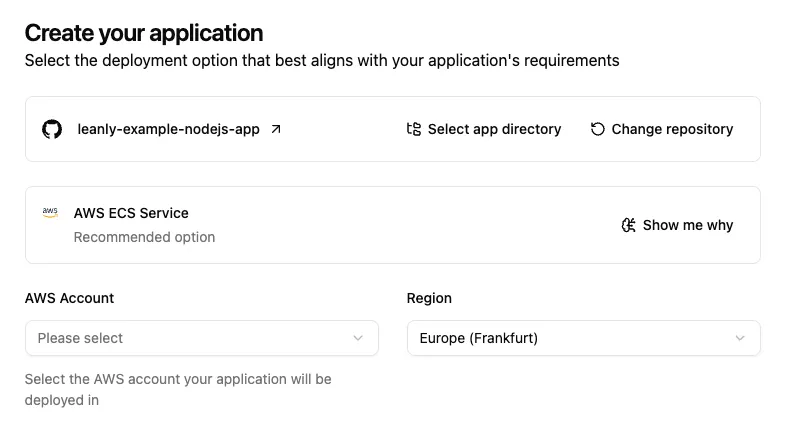Screen dimensions: 786x438
Task: Click the Change repository refresh icon
Action: click(x=598, y=129)
